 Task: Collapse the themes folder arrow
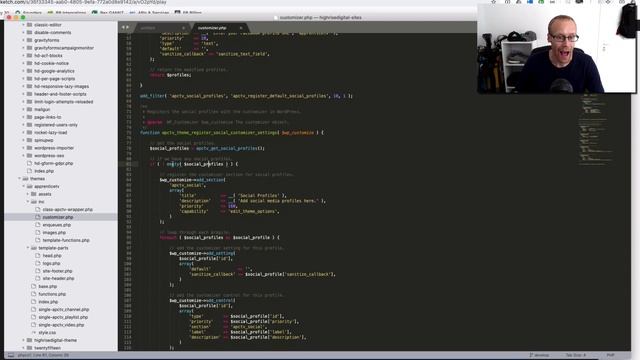pyautogui.click(x=19, y=179)
